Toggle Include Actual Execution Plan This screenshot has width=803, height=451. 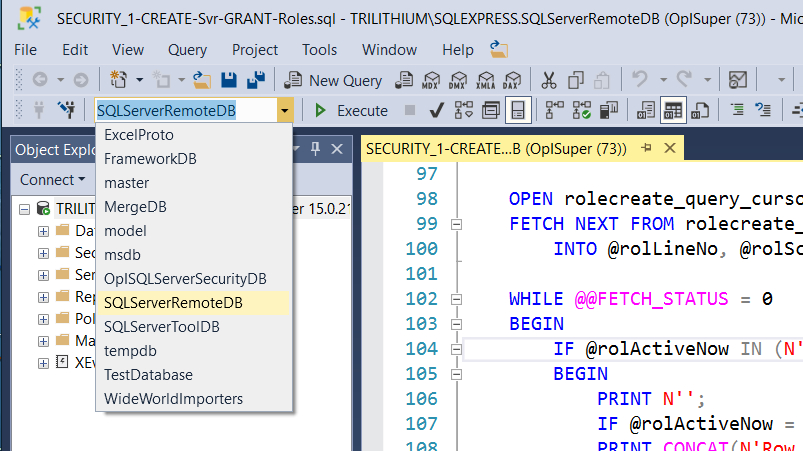(x=554, y=111)
